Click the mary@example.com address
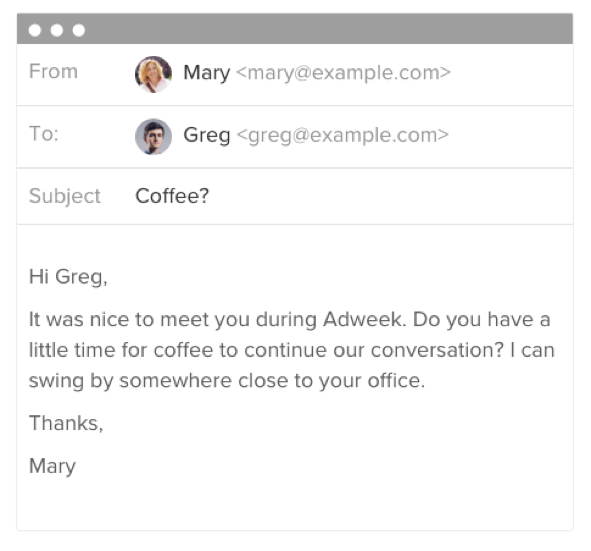 pos(343,73)
